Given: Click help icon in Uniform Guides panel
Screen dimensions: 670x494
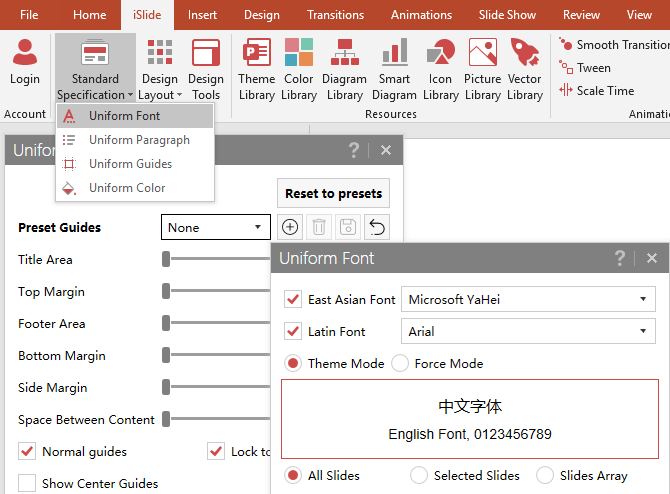Looking at the screenshot, I should 354,150.
